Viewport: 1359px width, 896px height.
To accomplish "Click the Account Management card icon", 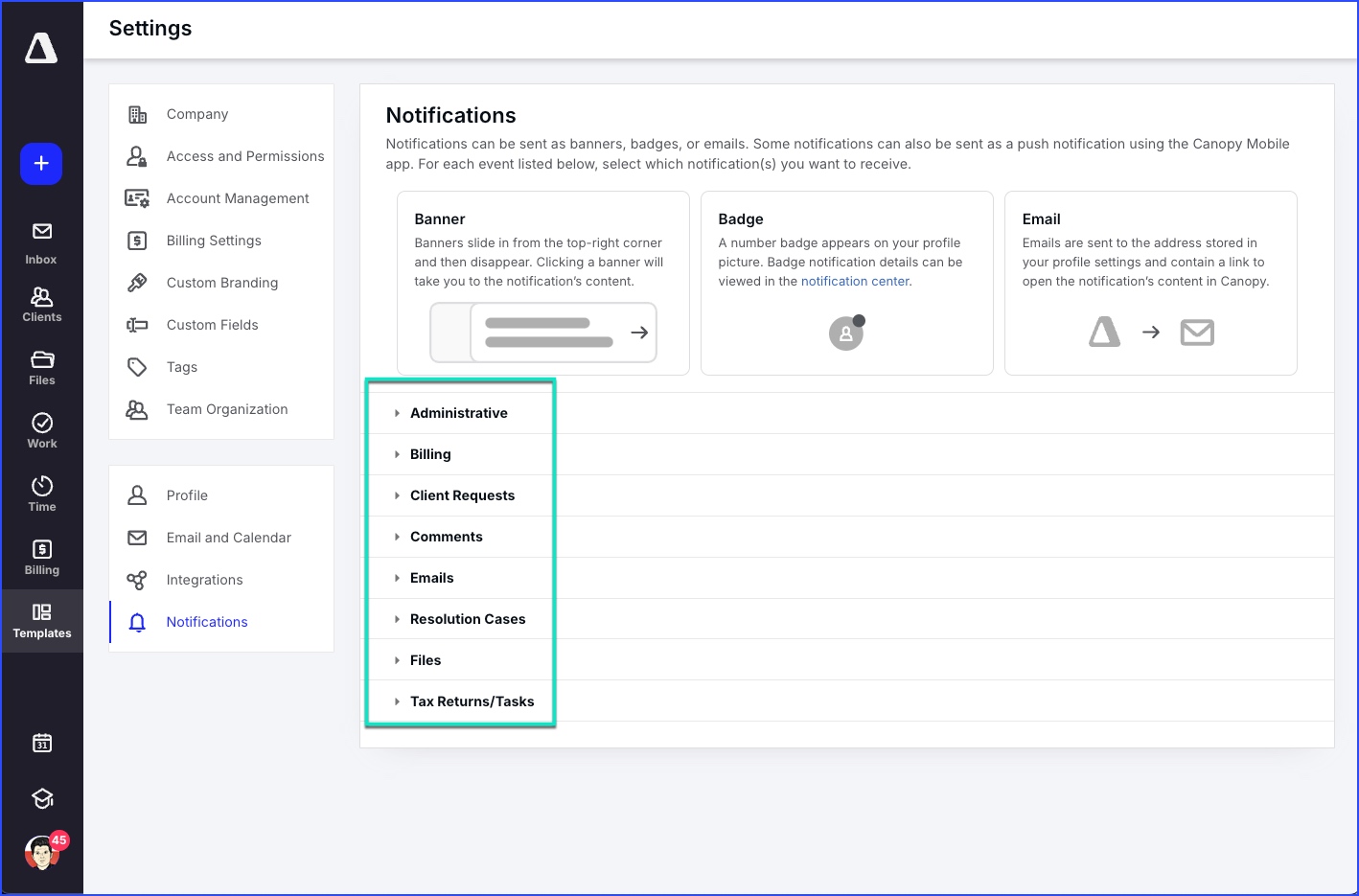I will coord(137,198).
